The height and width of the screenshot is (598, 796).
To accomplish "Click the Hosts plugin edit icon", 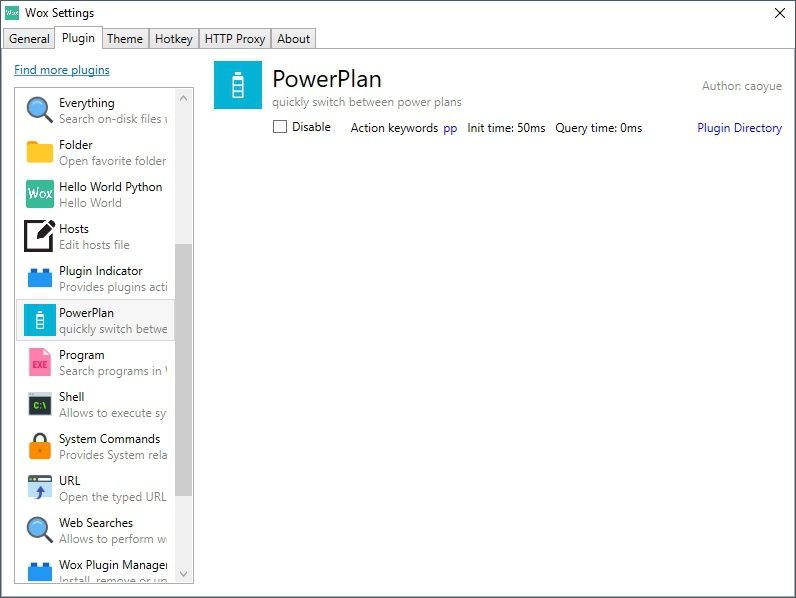I will 40,236.
